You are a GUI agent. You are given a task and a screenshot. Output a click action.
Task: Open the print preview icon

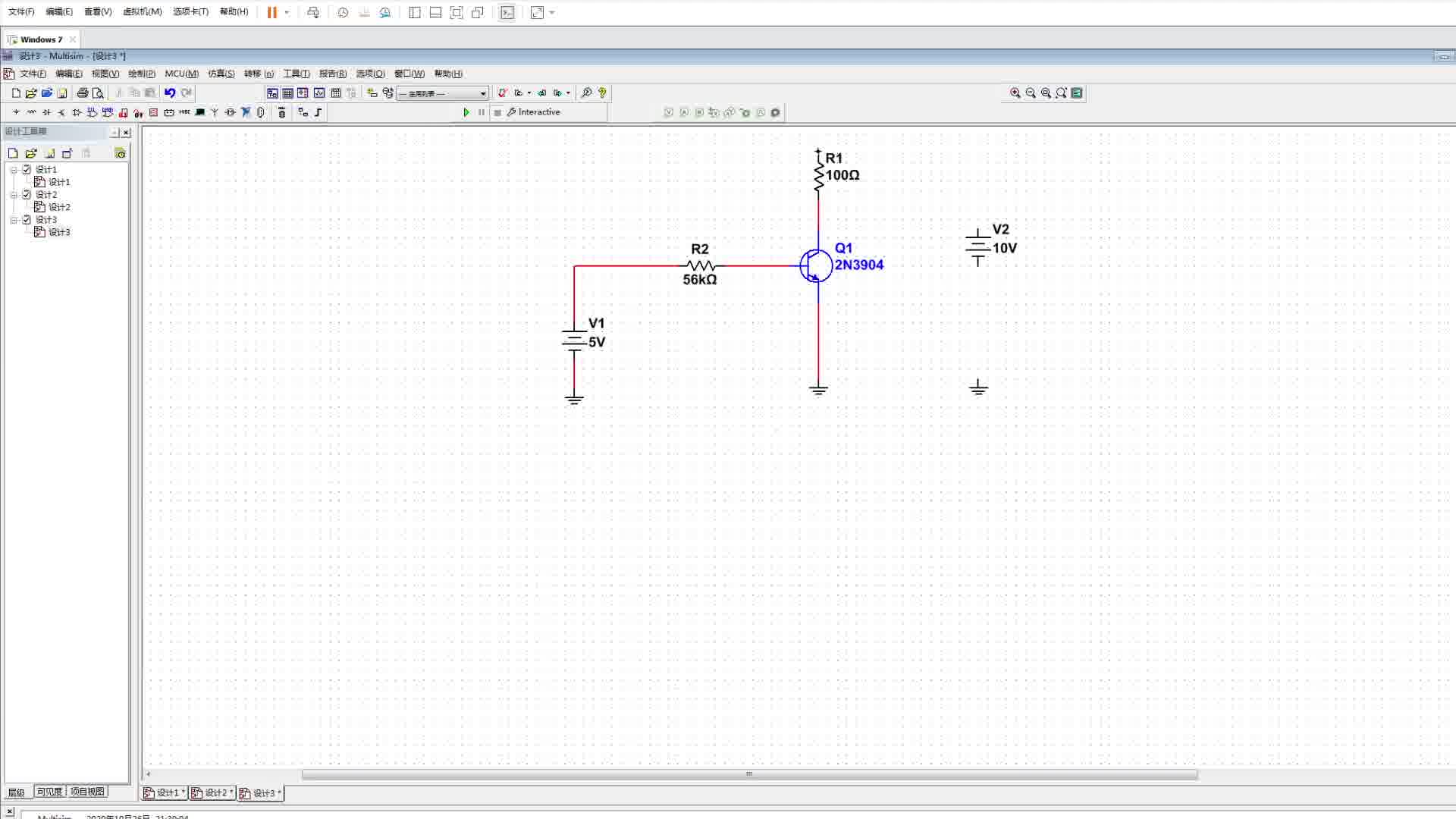pos(98,93)
